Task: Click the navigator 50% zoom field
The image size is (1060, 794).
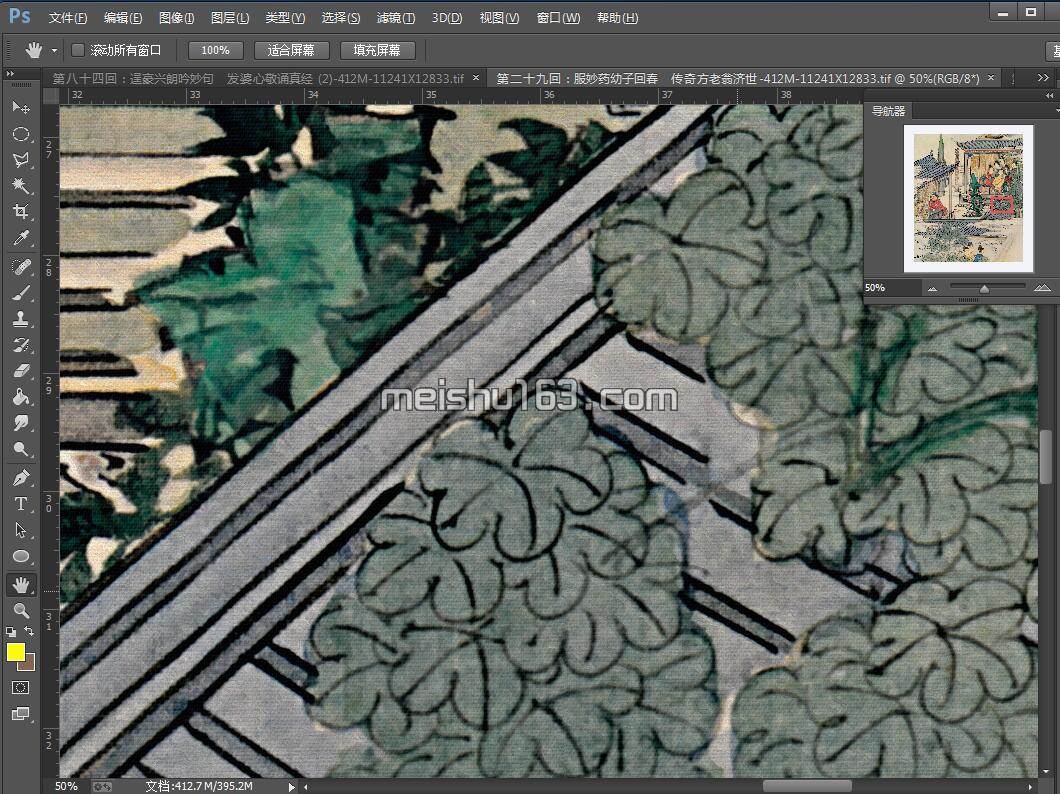Action: pos(891,288)
